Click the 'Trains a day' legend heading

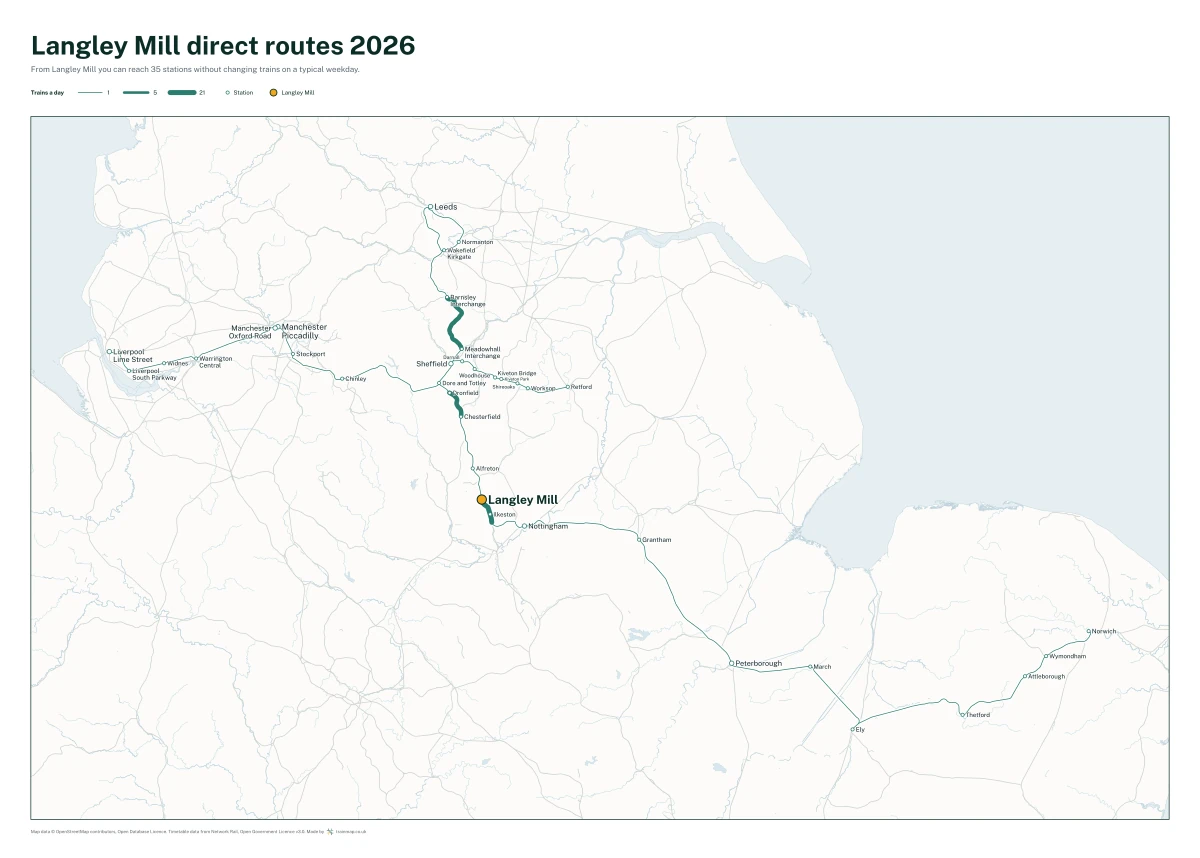(47, 92)
